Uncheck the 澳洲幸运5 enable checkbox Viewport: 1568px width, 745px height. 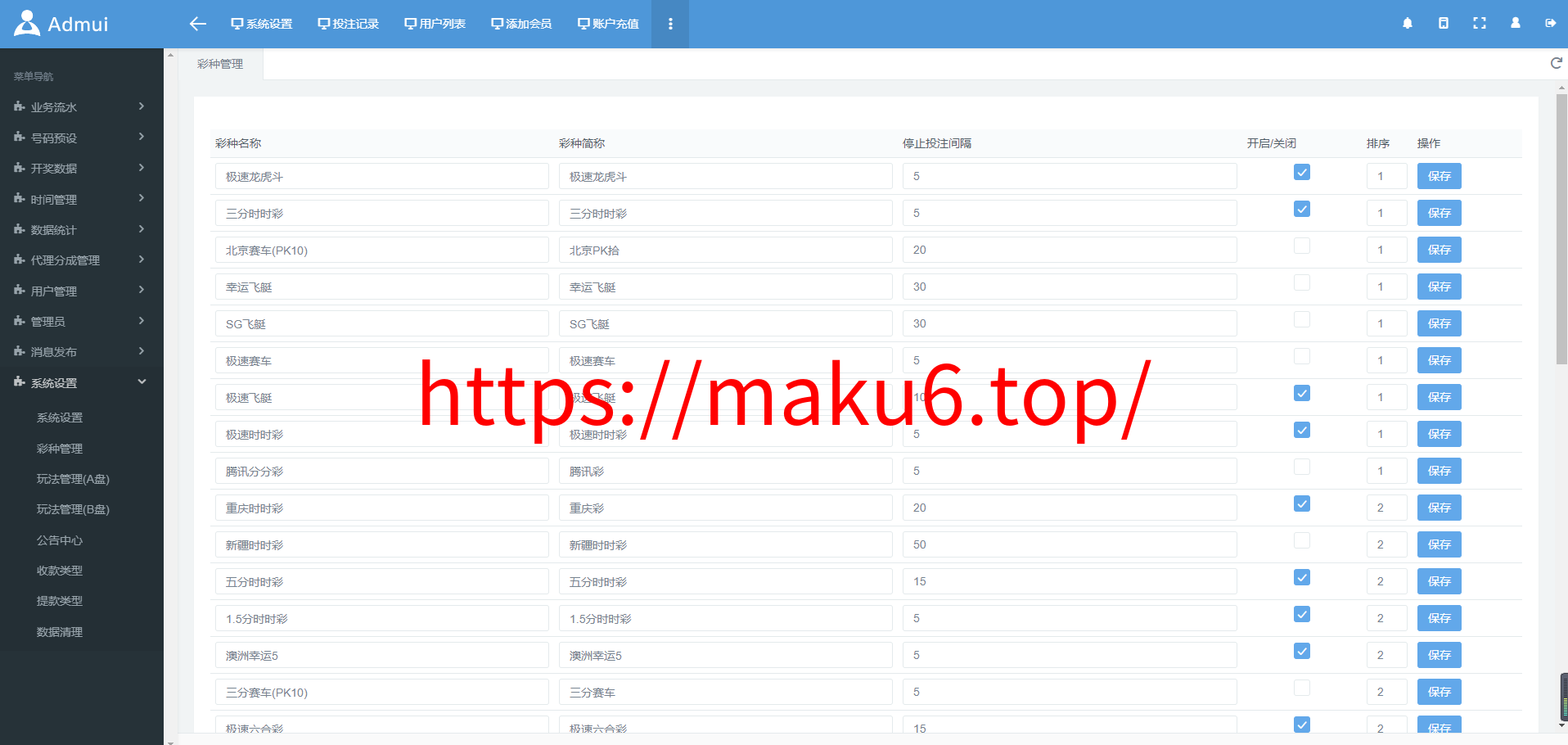tap(1302, 651)
